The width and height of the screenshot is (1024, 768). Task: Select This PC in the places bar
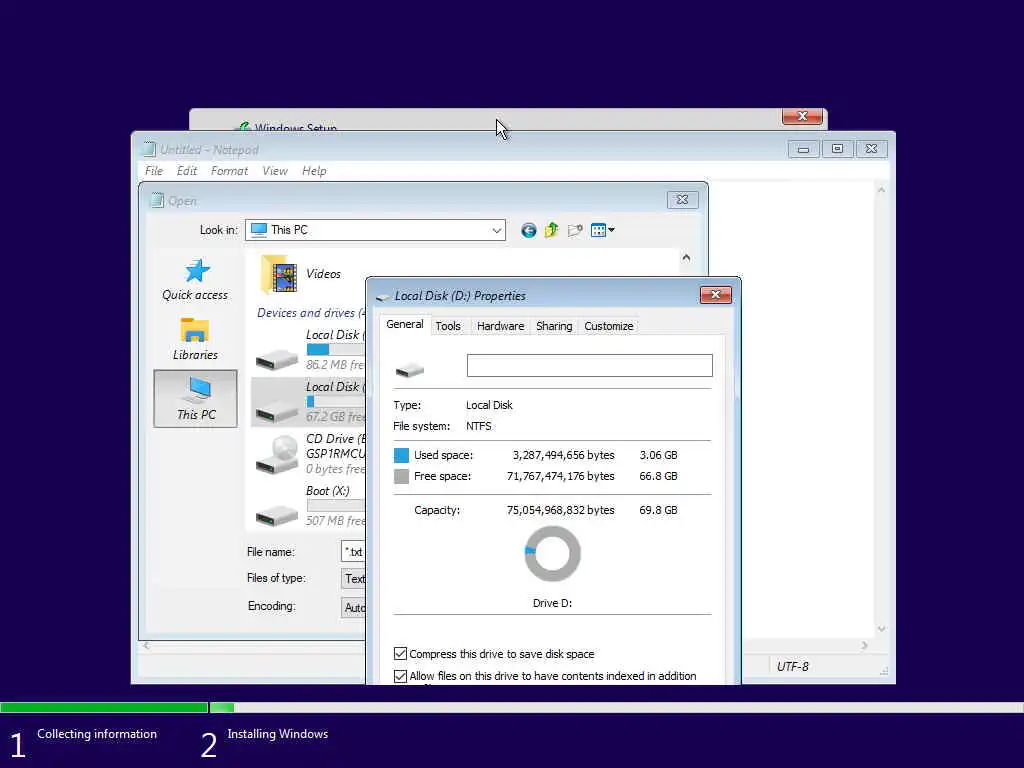coord(195,398)
